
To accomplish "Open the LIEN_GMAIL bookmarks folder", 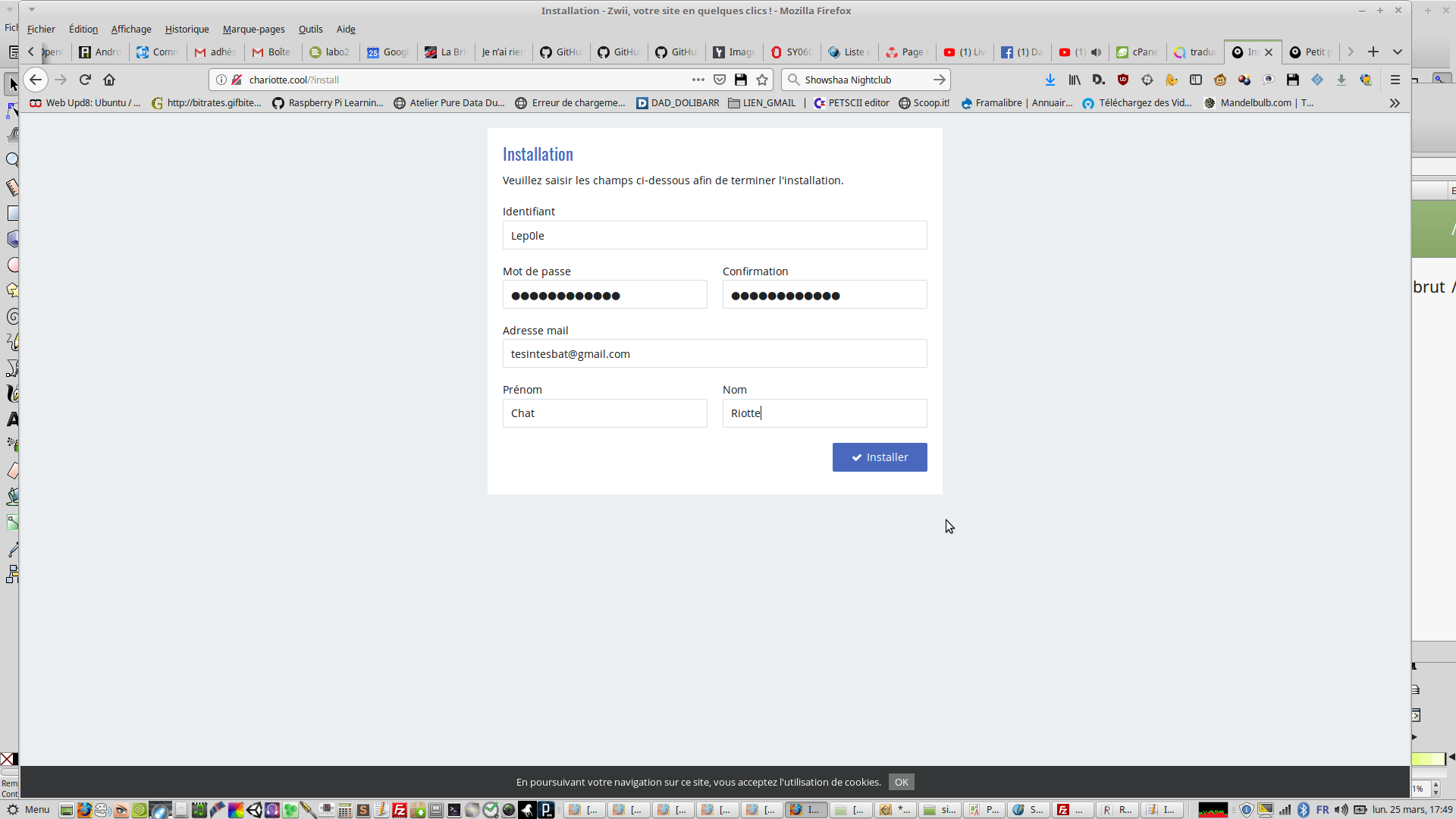I will (762, 103).
